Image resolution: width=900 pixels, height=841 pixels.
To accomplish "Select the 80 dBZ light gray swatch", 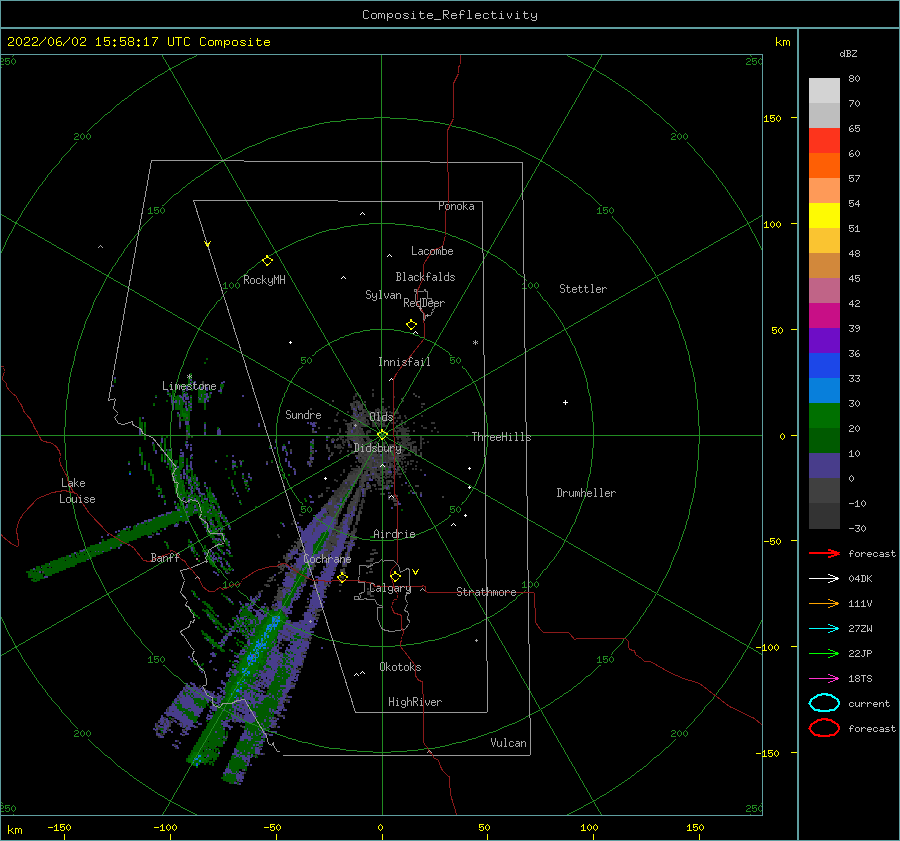I will [x=824, y=90].
